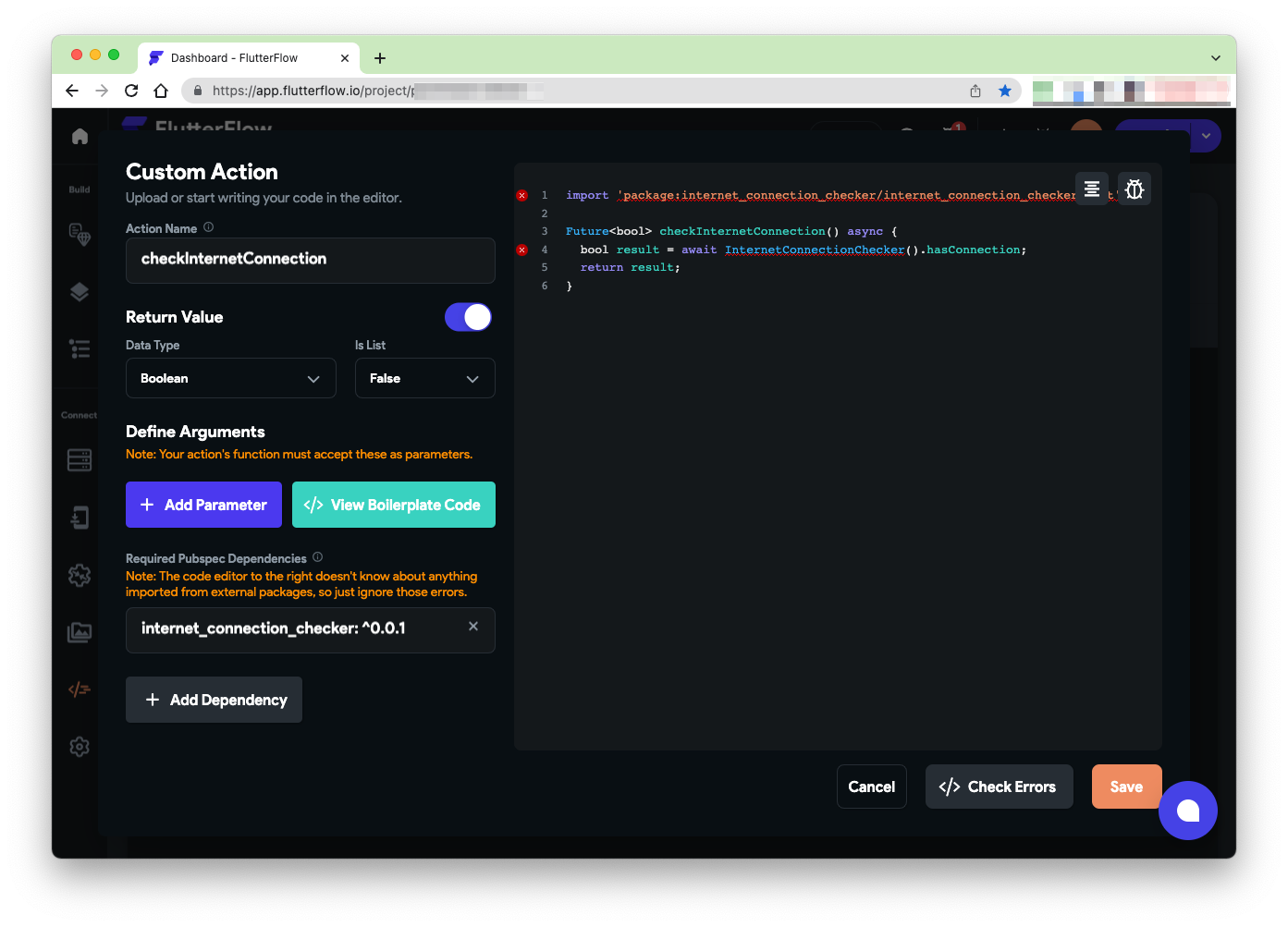The width and height of the screenshot is (1288, 927).
Task: Switch to the Dashboard - FlutterFlow tab
Action: 235,57
